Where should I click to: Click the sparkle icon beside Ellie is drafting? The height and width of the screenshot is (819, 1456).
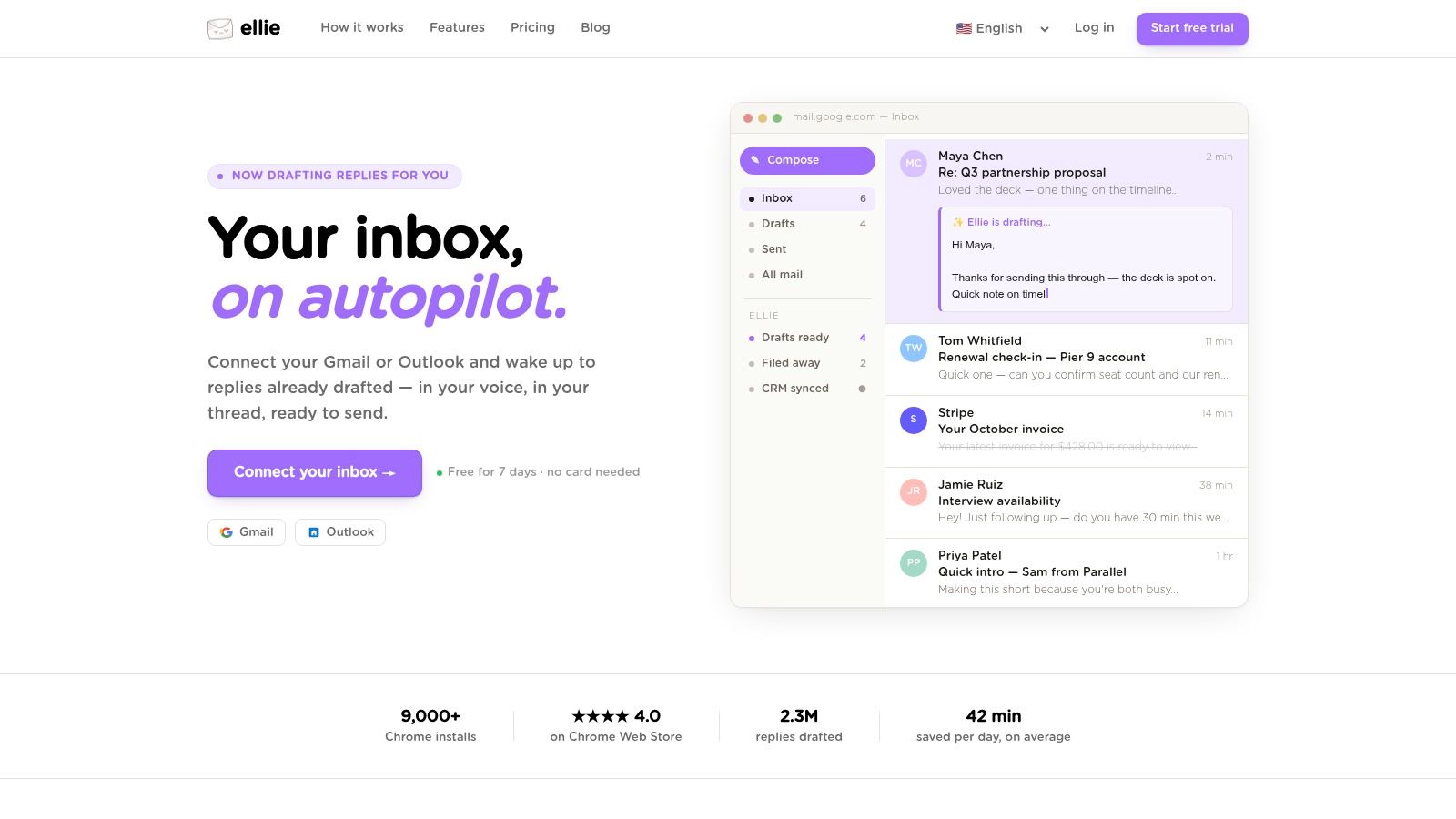957,222
